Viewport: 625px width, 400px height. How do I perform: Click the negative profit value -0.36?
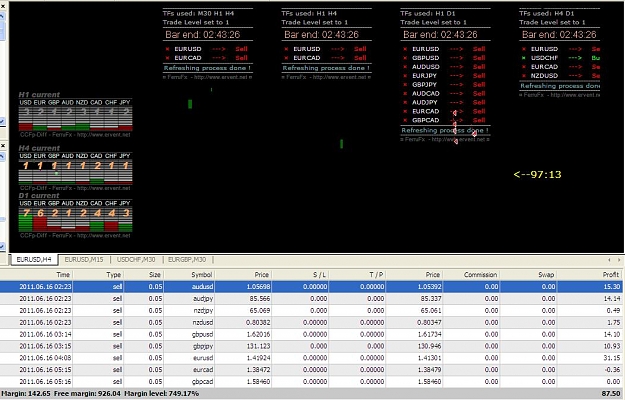[x=613, y=370]
